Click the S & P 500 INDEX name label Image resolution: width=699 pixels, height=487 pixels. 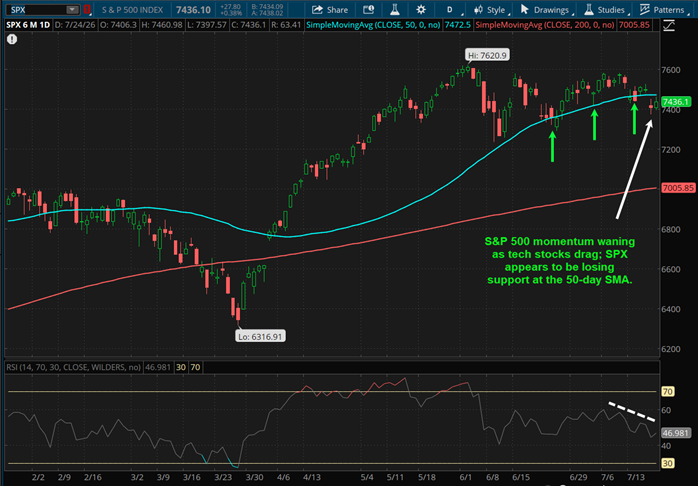pos(132,9)
